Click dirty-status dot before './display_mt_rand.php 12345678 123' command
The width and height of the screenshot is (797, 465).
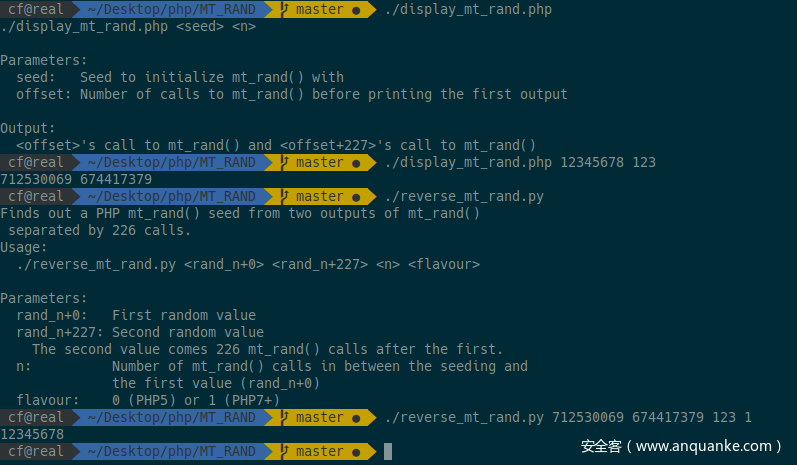pos(356,164)
